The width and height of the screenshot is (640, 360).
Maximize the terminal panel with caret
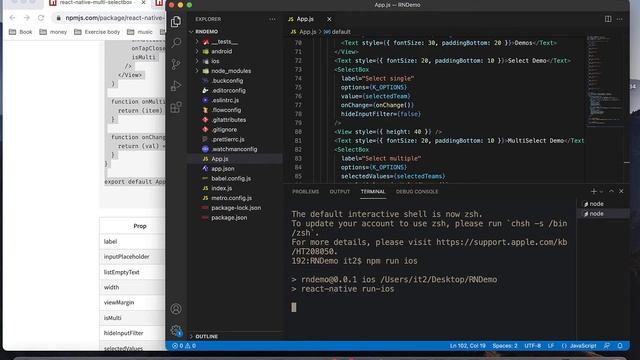(611, 191)
